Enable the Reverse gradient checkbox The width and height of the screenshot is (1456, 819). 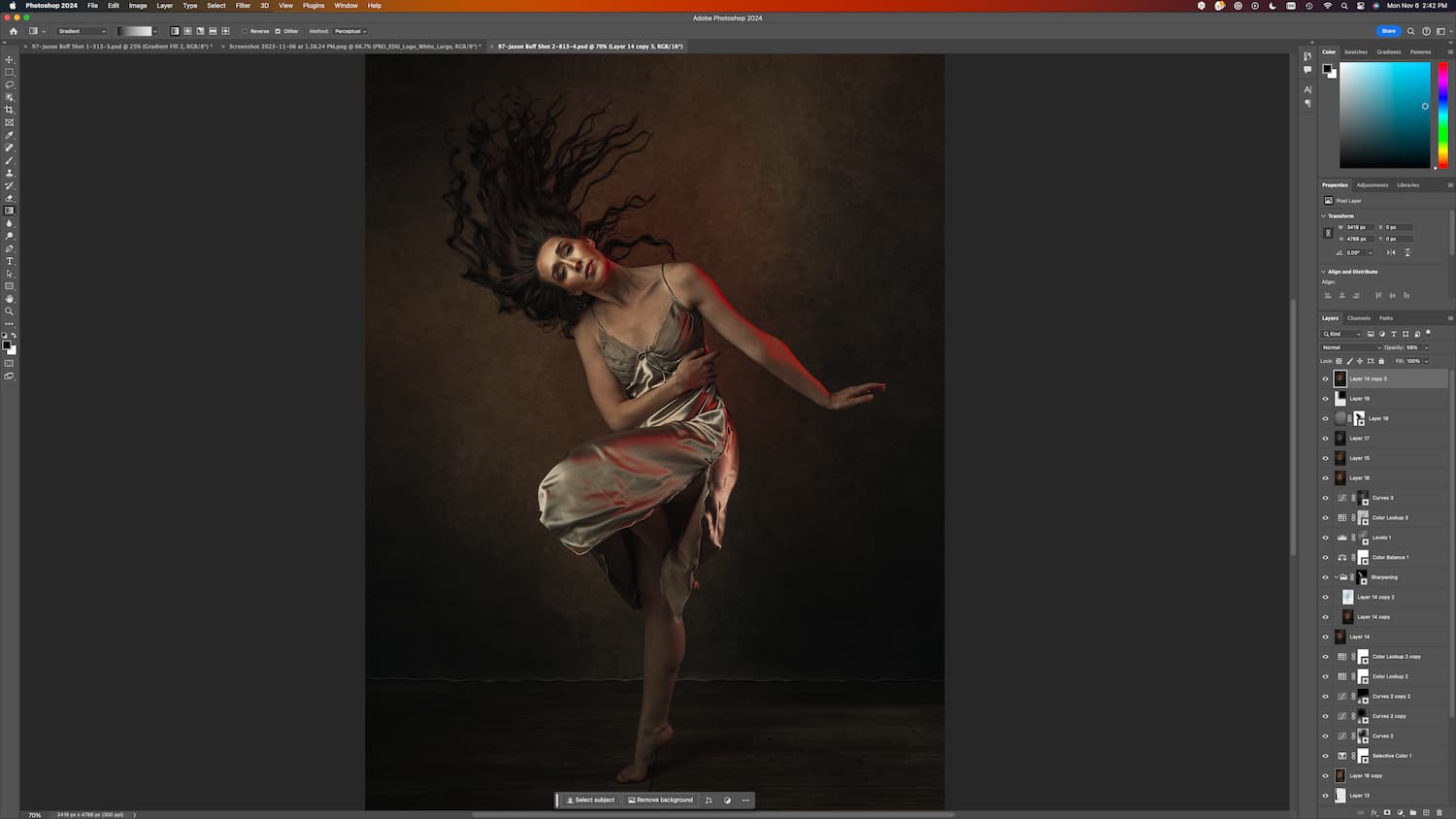[x=245, y=31]
